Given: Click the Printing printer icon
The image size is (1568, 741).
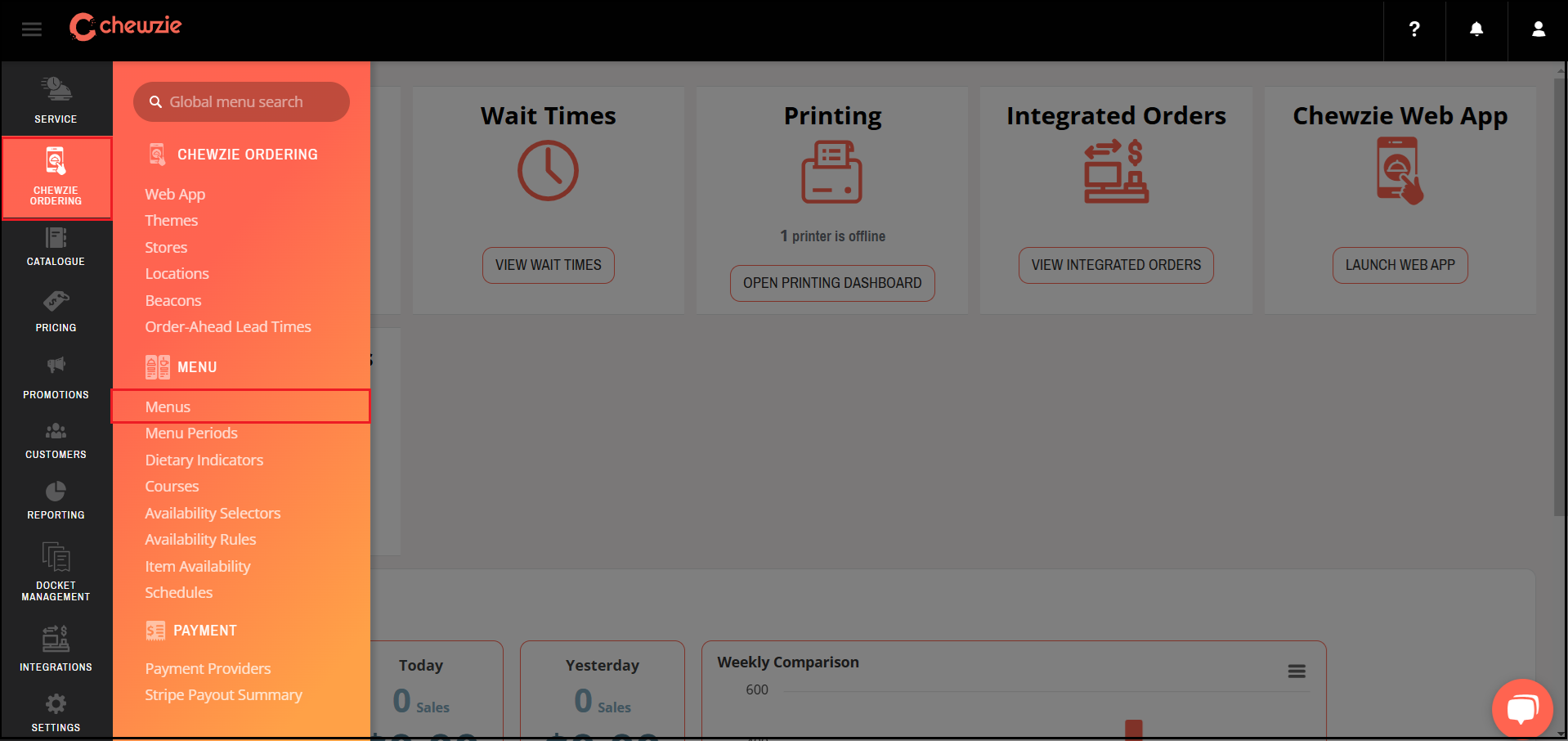Looking at the screenshot, I should (x=831, y=172).
